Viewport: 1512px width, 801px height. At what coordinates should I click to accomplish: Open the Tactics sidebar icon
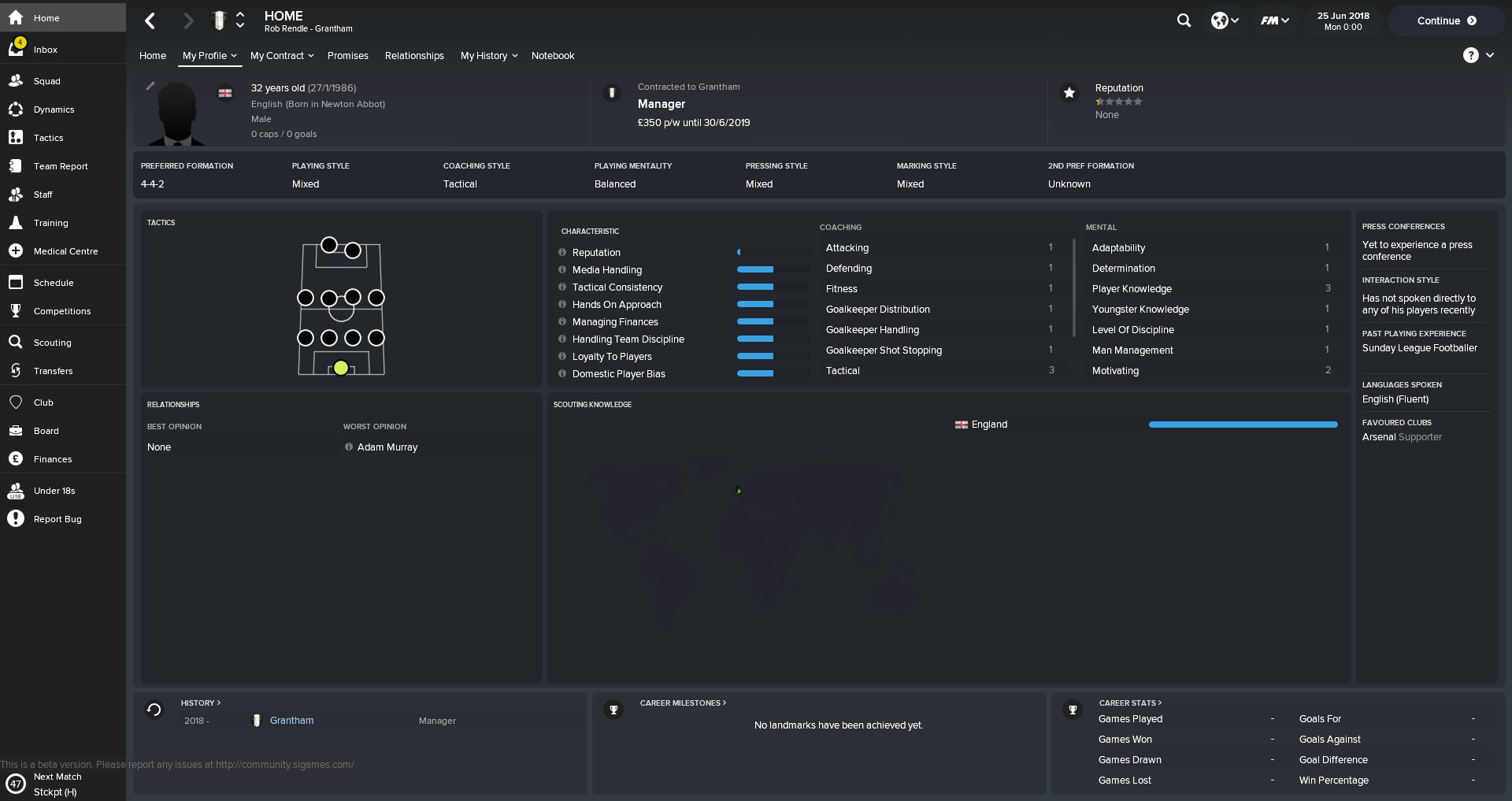(x=16, y=138)
